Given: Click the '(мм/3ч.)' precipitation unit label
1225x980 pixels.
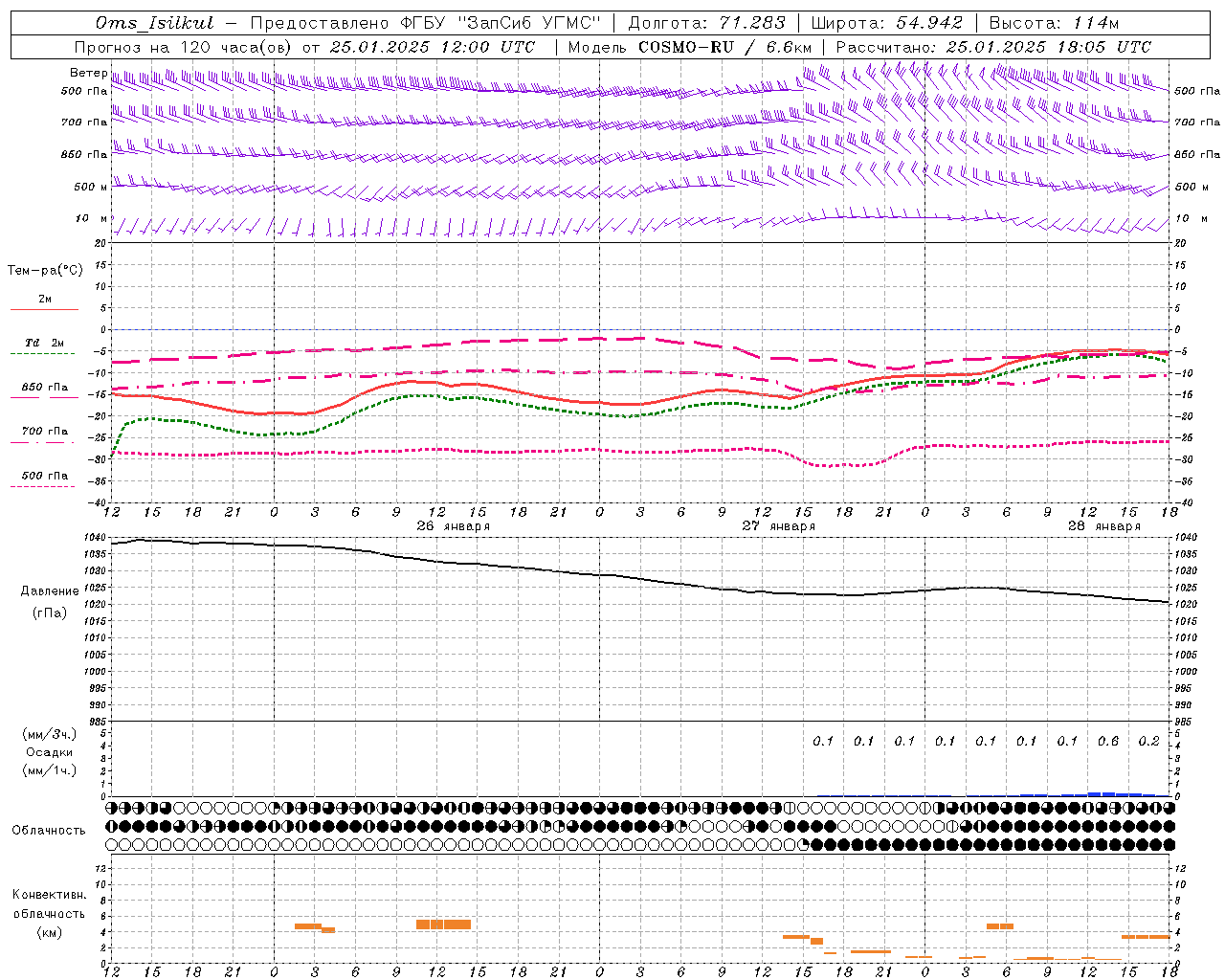Looking at the screenshot, I should pyautogui.click(x=50, y=734).
